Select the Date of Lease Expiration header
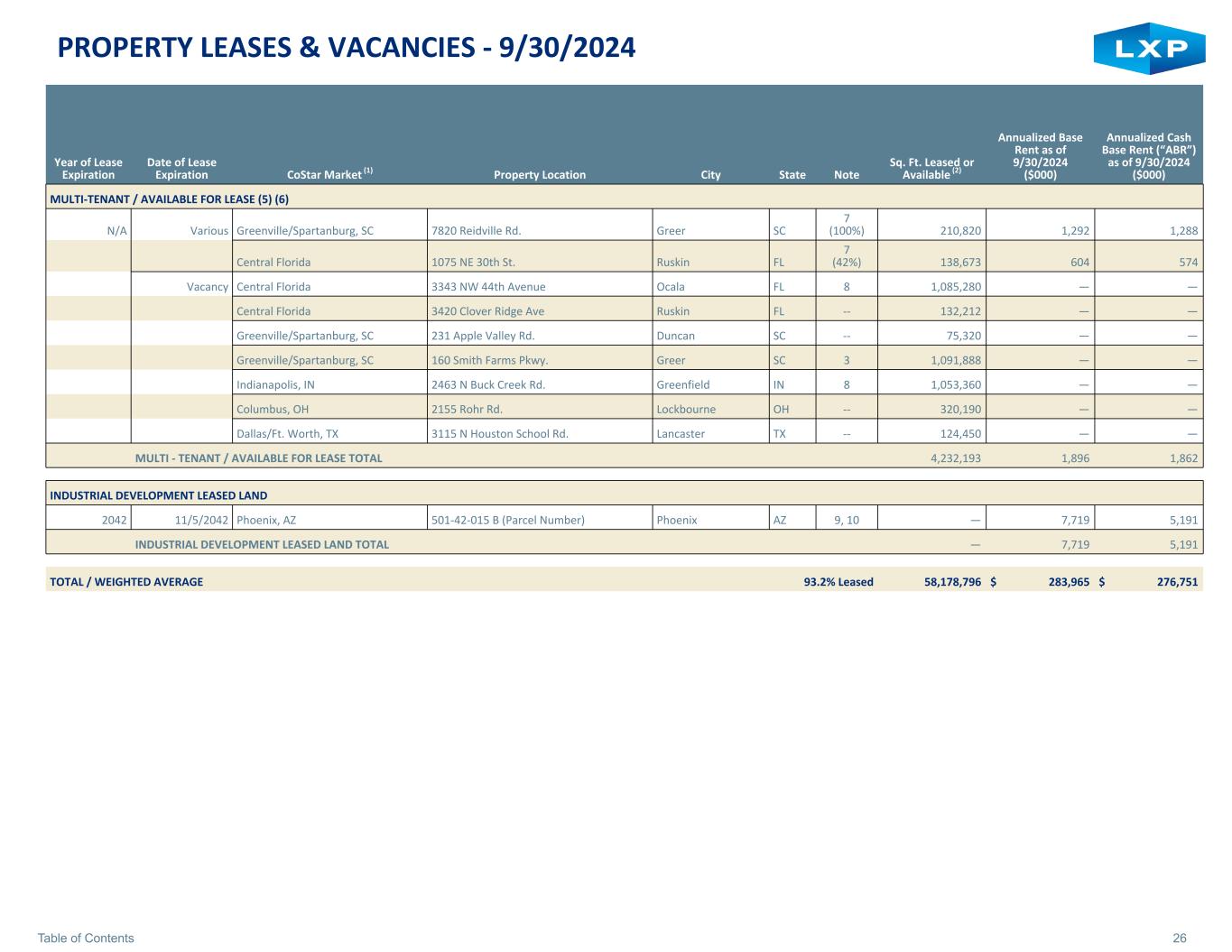 pos(181,169)
